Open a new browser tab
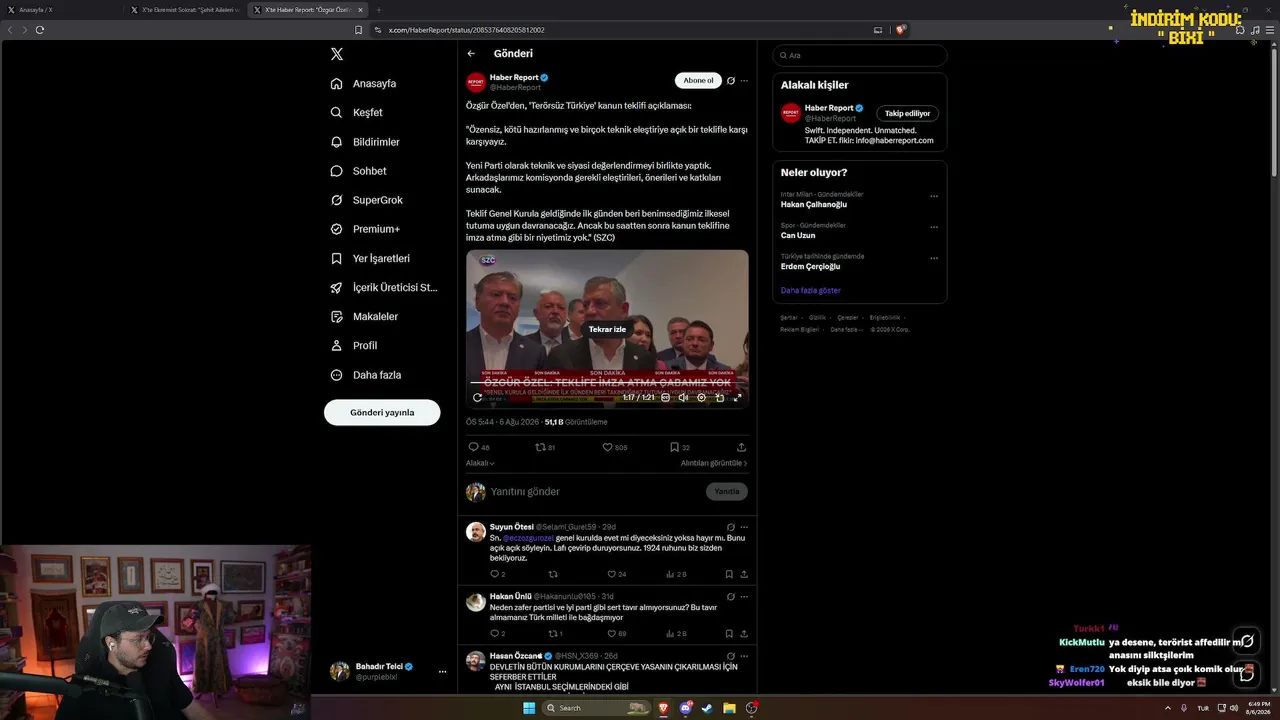 (379, 10)
